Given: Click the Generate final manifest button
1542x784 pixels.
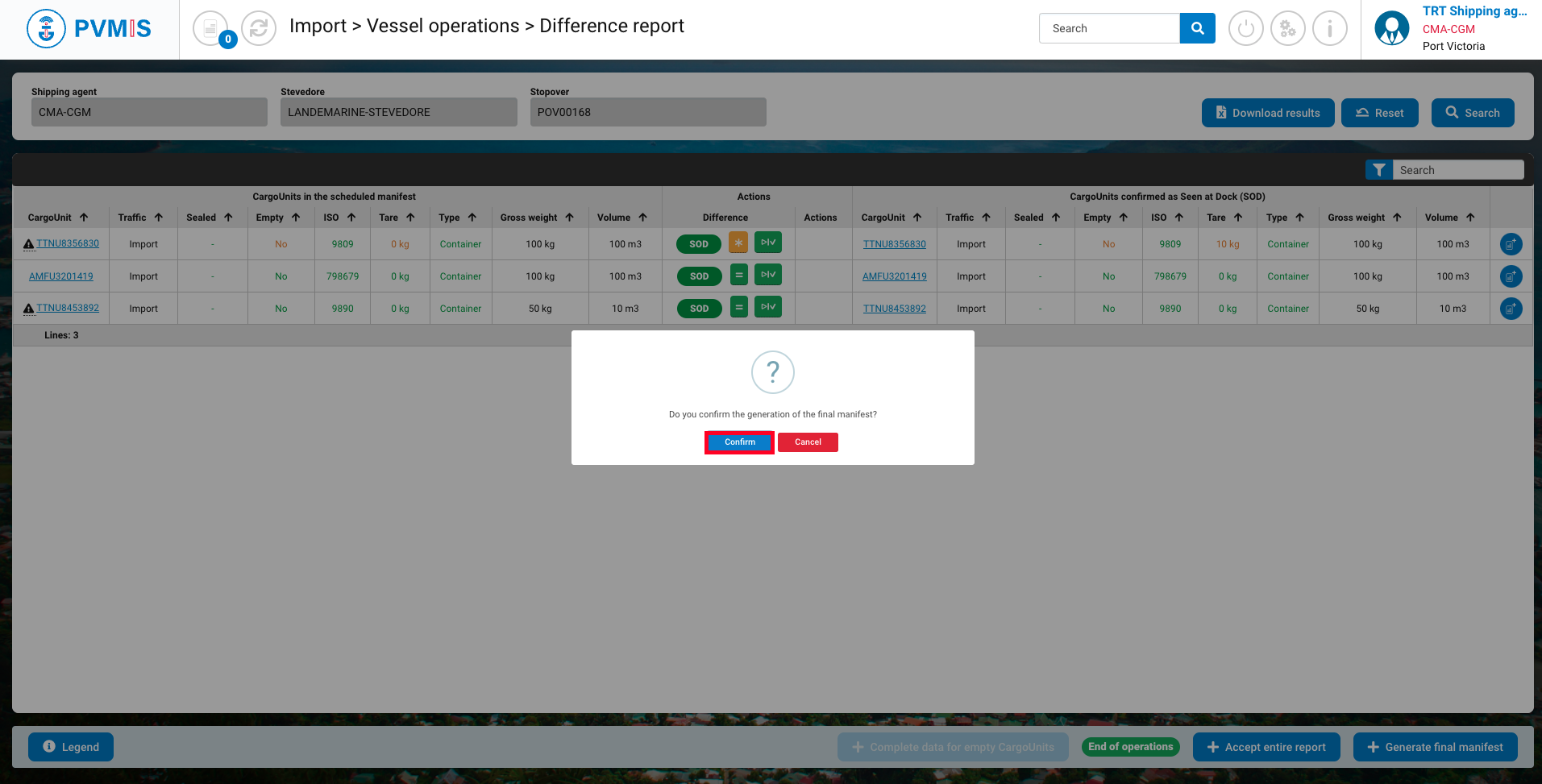Looking at the screenshot, I should 1435,747.
